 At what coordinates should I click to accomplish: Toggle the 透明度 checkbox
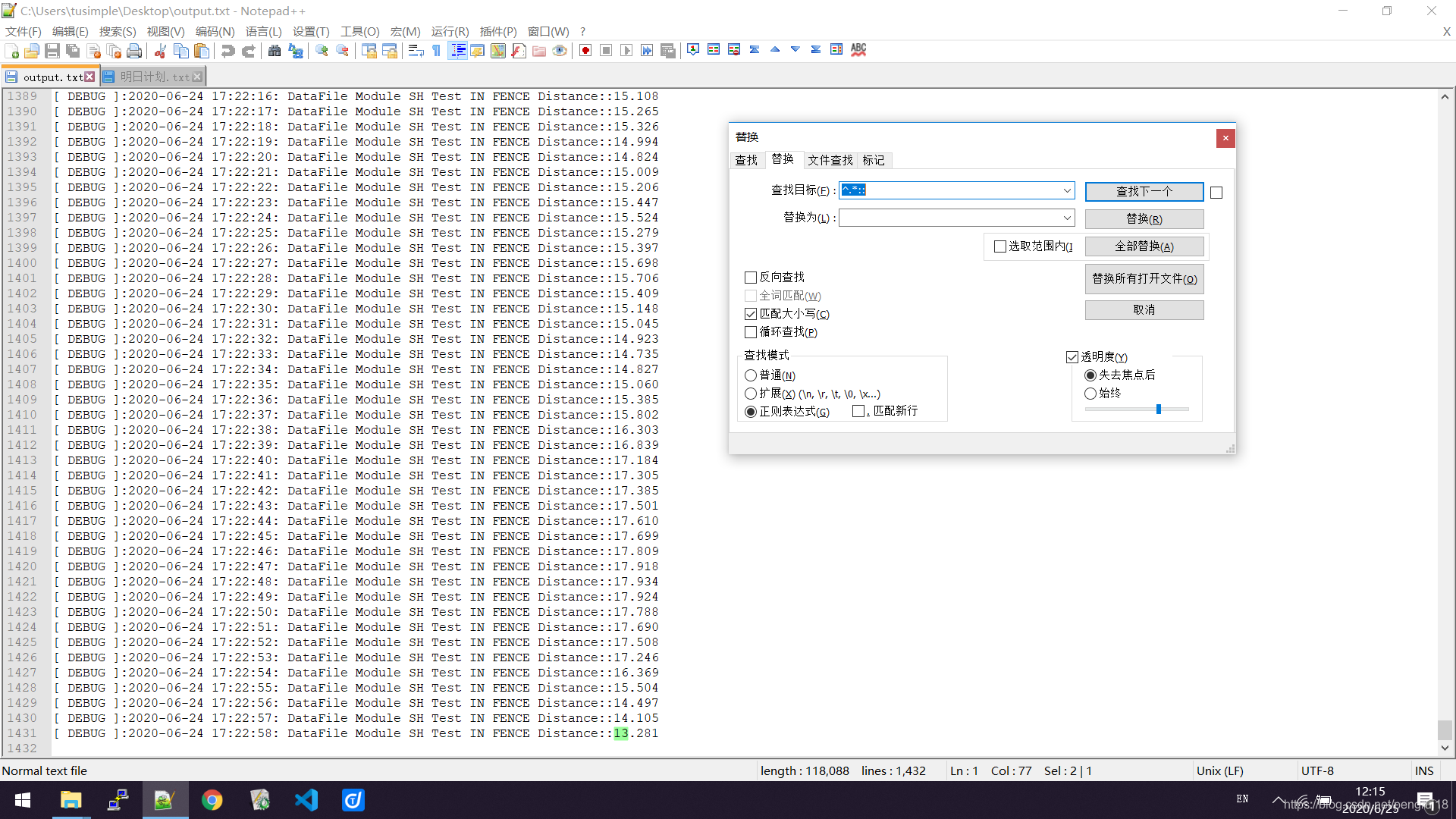[x=1072, y=357]
